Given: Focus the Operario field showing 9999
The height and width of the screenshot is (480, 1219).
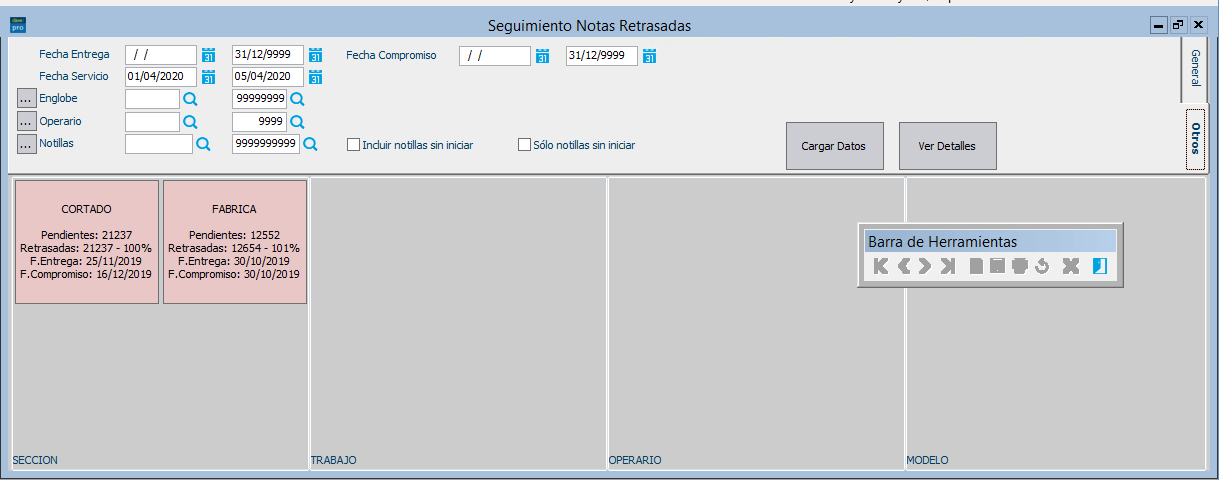Looking at the screenshot, I should (259, 122).
